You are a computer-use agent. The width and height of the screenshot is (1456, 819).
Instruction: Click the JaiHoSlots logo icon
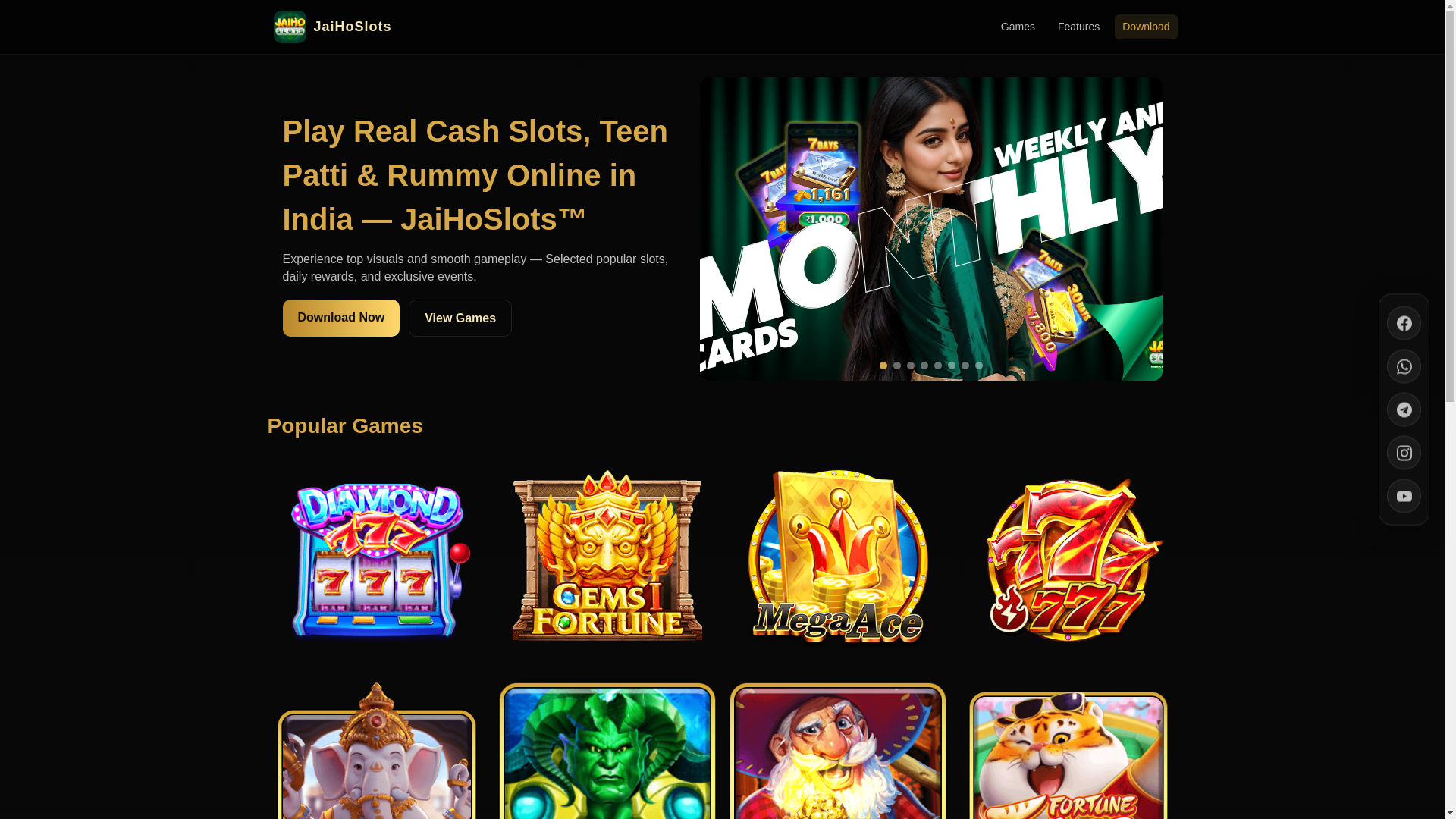(x=290, y=27)
